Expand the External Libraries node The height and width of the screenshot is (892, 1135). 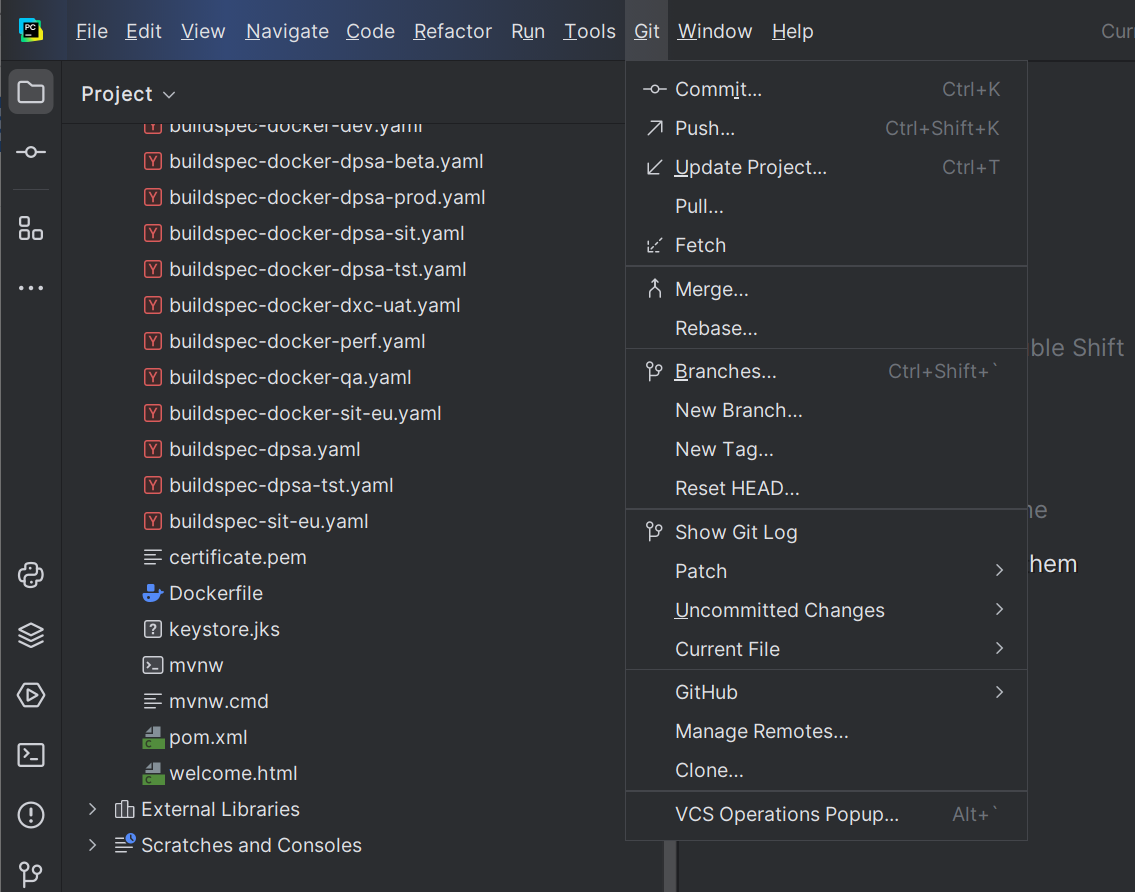93,809
